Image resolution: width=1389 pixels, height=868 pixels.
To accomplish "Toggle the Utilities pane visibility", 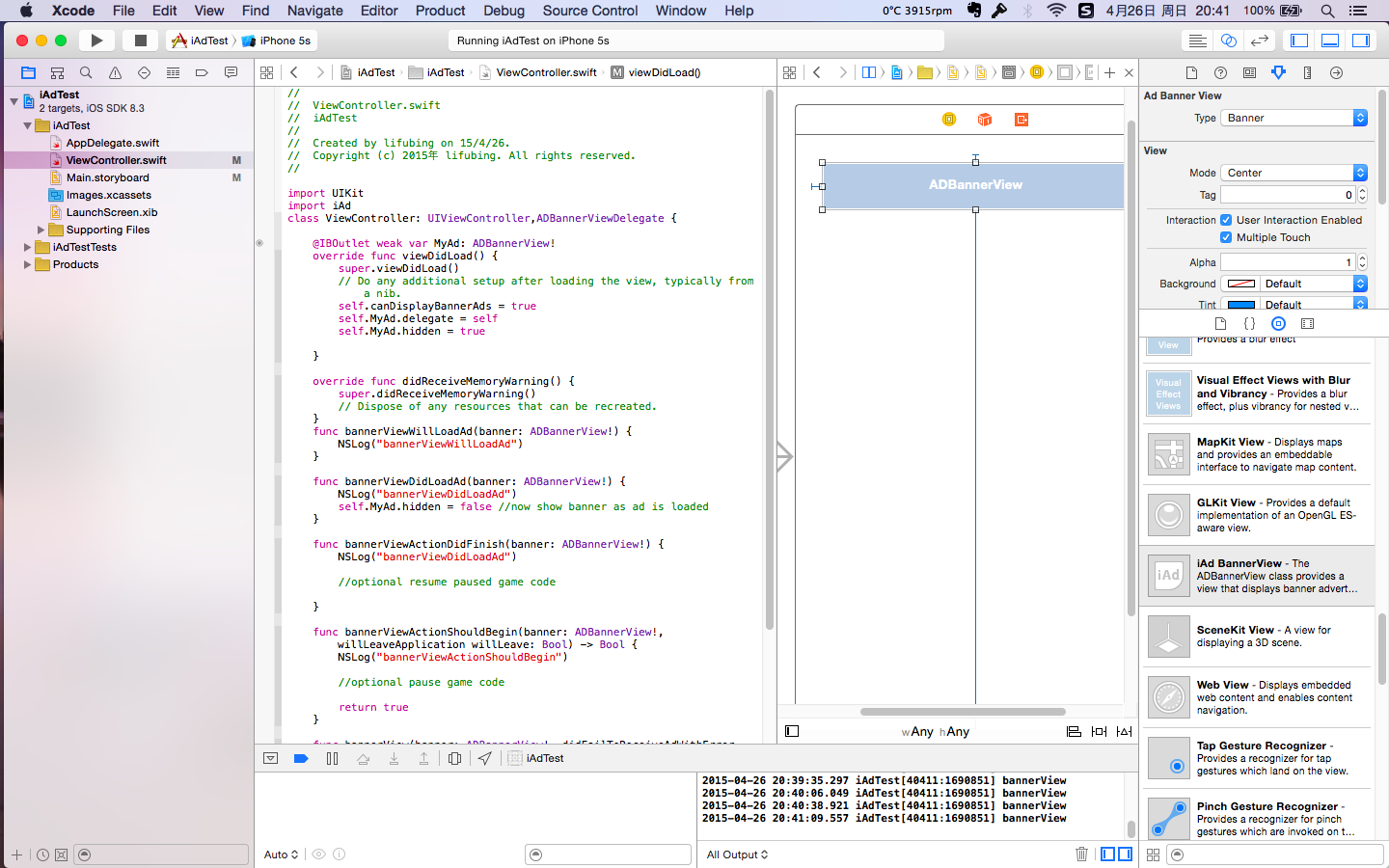I will (x=1361, y=41).
